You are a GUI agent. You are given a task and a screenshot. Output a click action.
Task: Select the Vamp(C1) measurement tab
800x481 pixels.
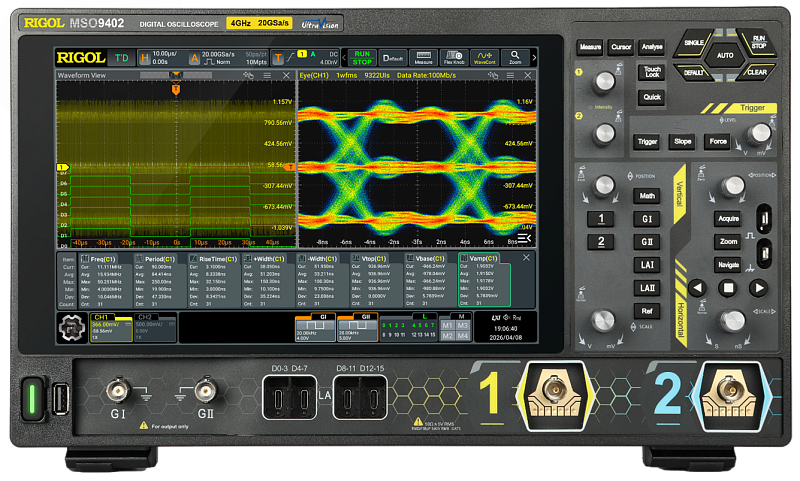pos(478,259)
